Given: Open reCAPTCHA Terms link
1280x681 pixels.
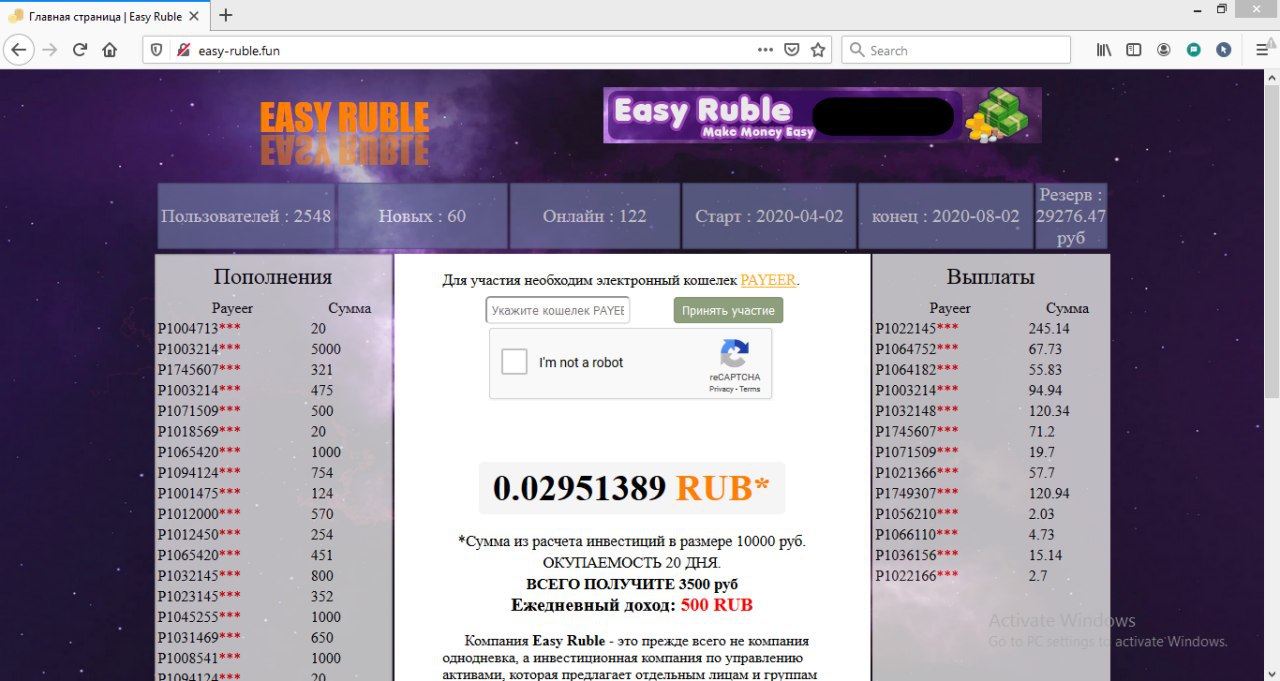Looking at the screenshot, I should click(x=750, y=389).
